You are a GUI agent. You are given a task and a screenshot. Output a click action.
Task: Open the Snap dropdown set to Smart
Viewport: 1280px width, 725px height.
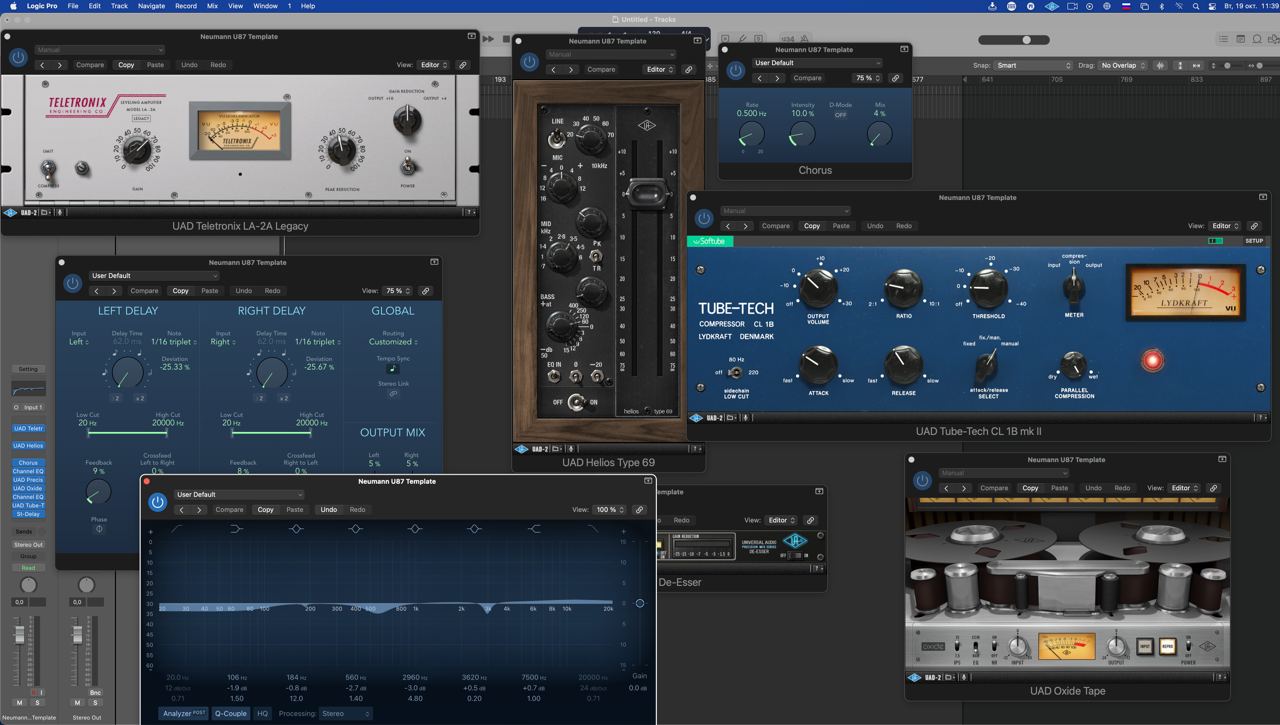pos(1033,65)
